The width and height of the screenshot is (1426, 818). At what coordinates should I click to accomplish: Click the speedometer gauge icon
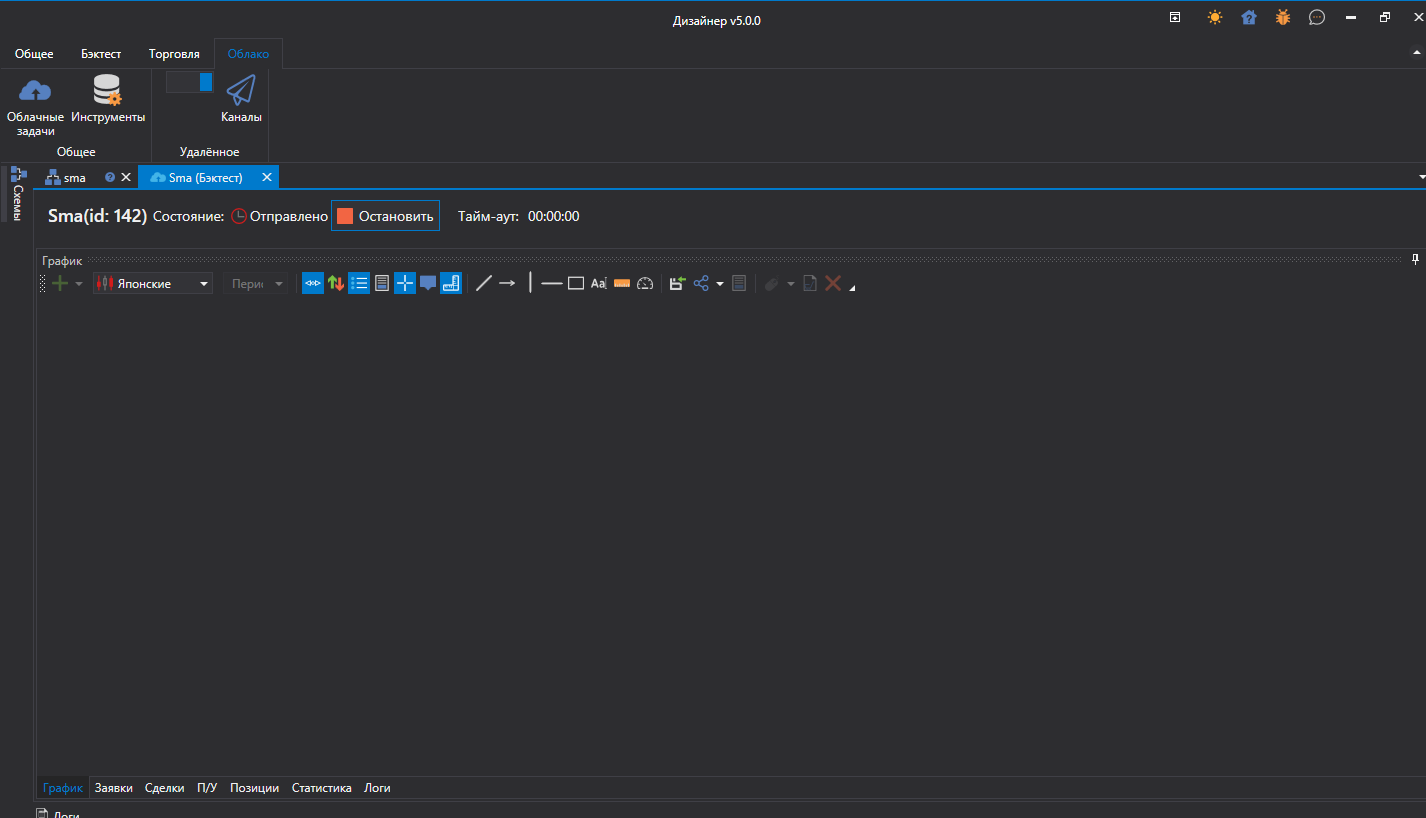645,284
